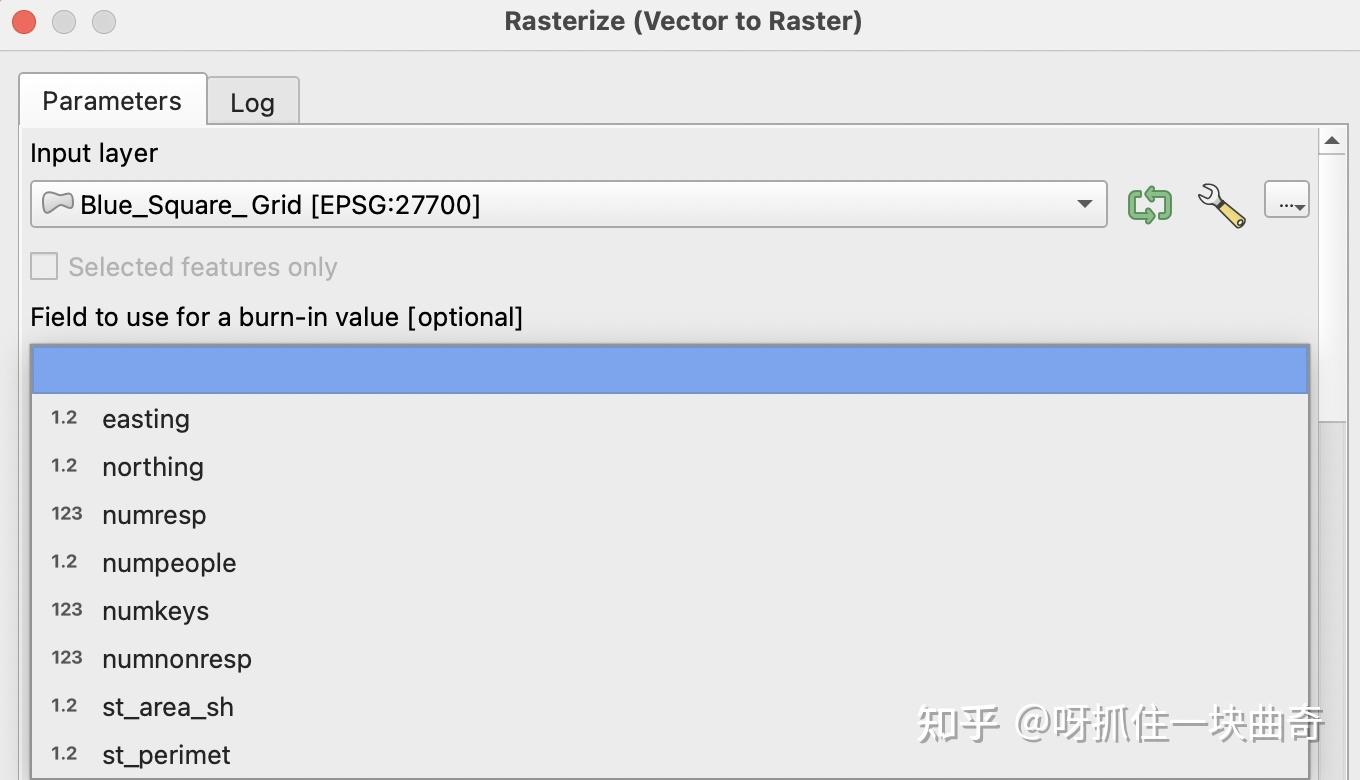
Task: Click the polygon layer icon beside Blue_Square_Grid
Action: point(57,203)
